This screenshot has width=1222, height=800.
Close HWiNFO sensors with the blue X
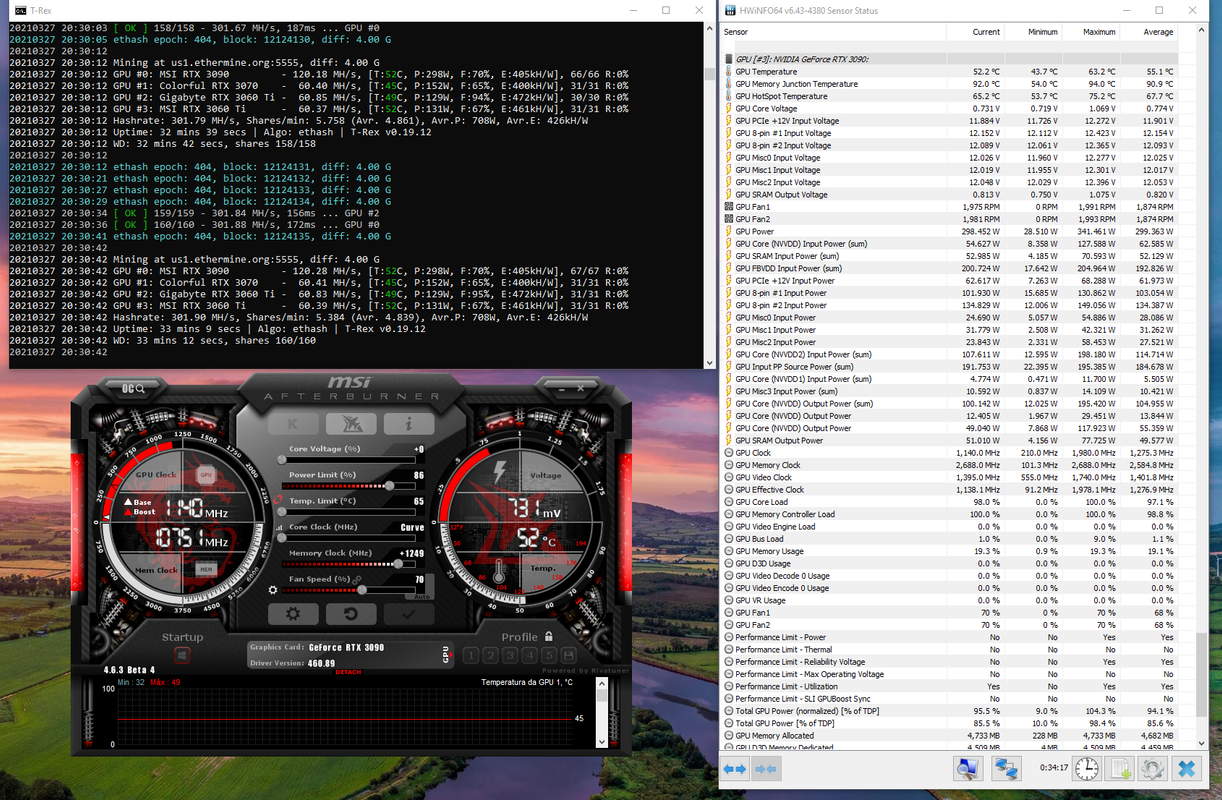[x=1187, y=768]
